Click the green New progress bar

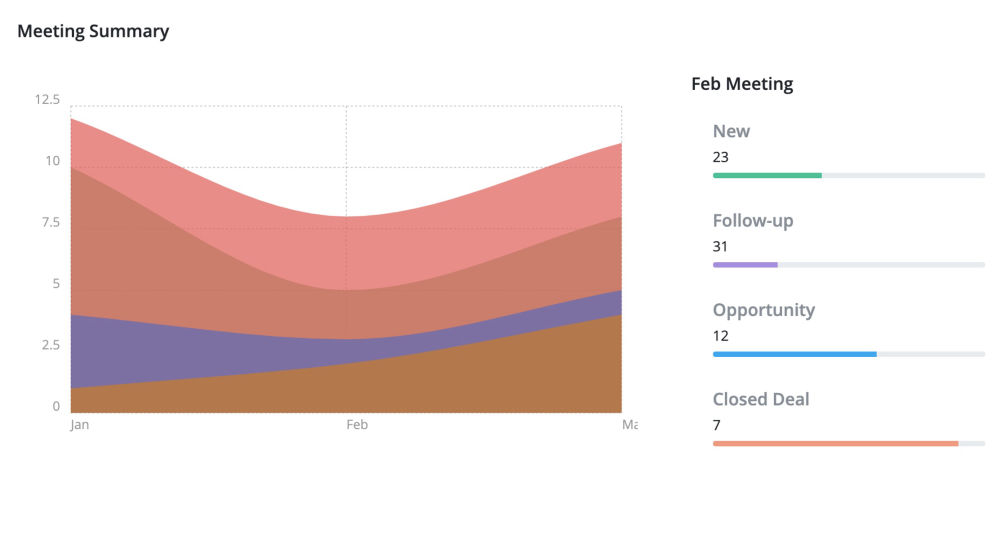tap(767, 175)
